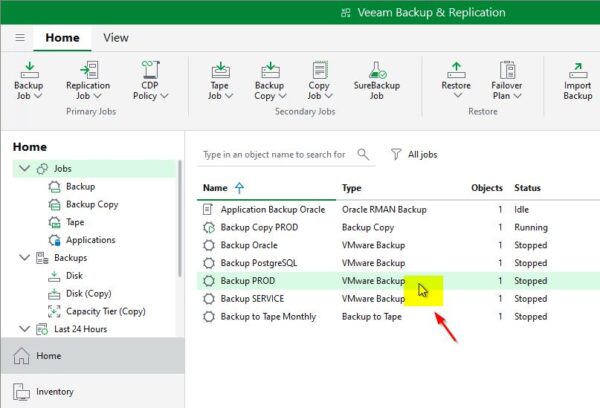Open the Tape Job dropdown arrow

click(x=229, y=96)
